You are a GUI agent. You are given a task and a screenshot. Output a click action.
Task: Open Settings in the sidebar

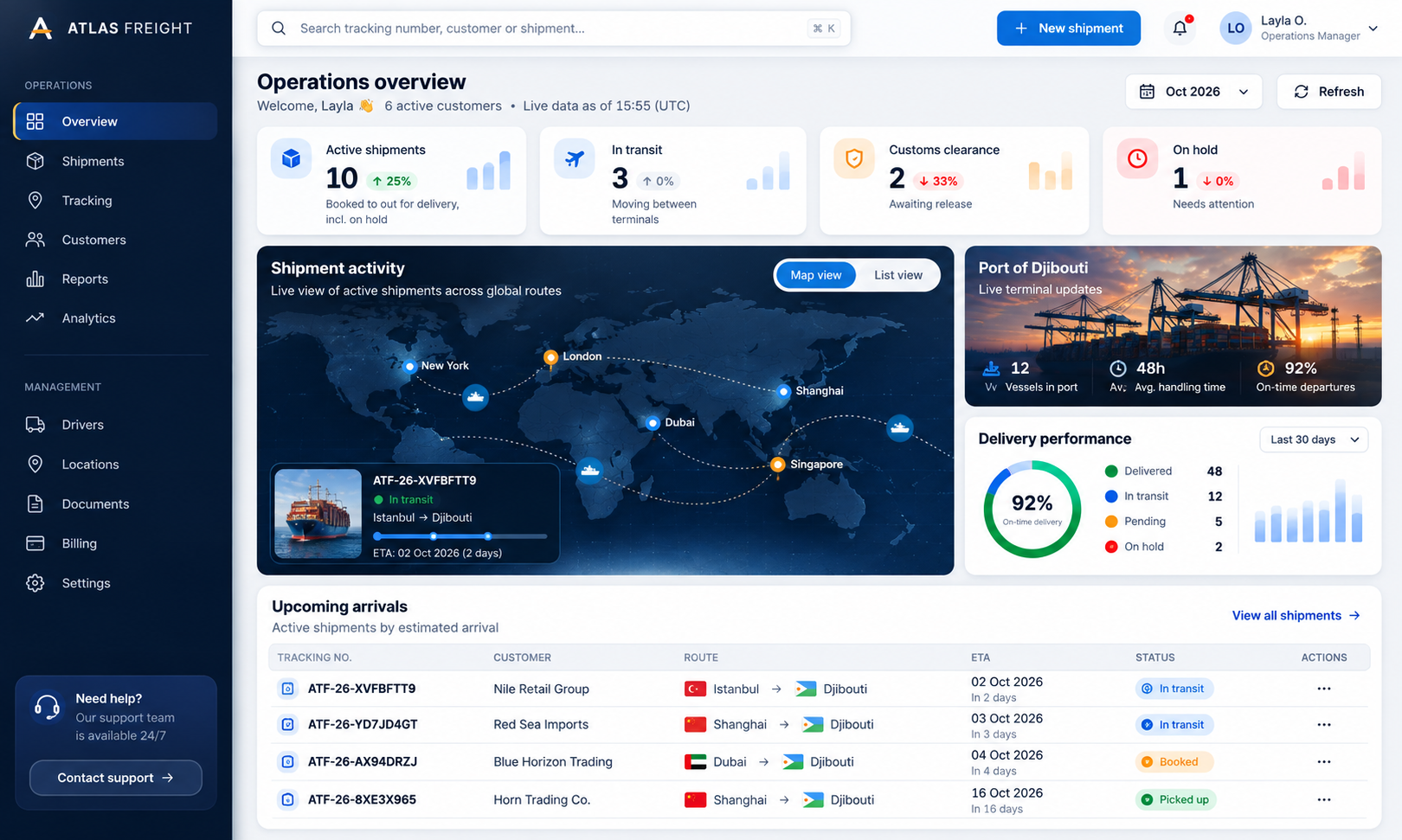click(x=115, y=583)
